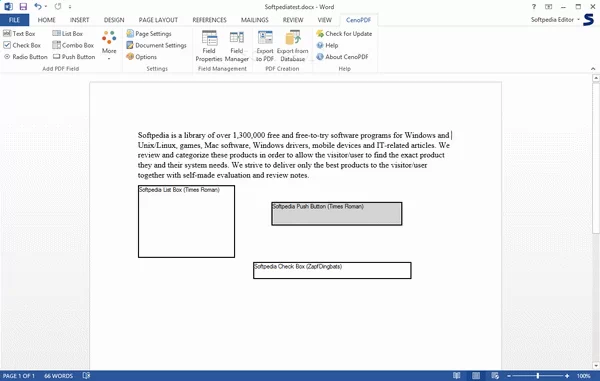
Task: Insert a Check Box PDF field
Action: [x=22, y=45]
